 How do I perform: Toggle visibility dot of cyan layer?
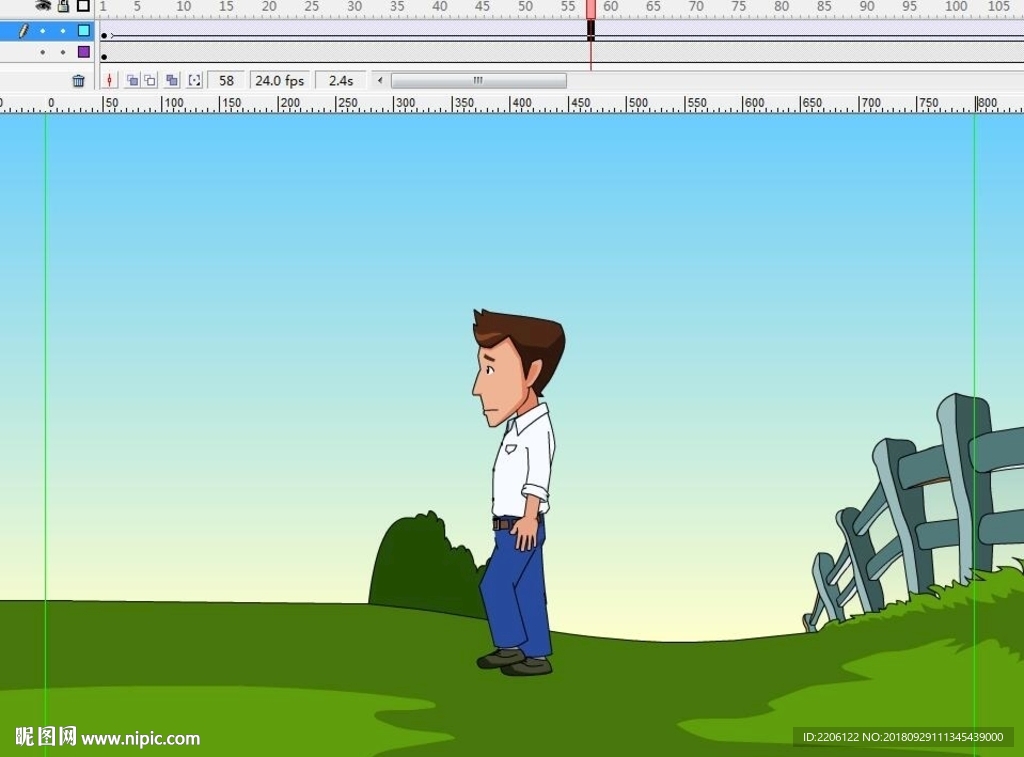[43, 31]
